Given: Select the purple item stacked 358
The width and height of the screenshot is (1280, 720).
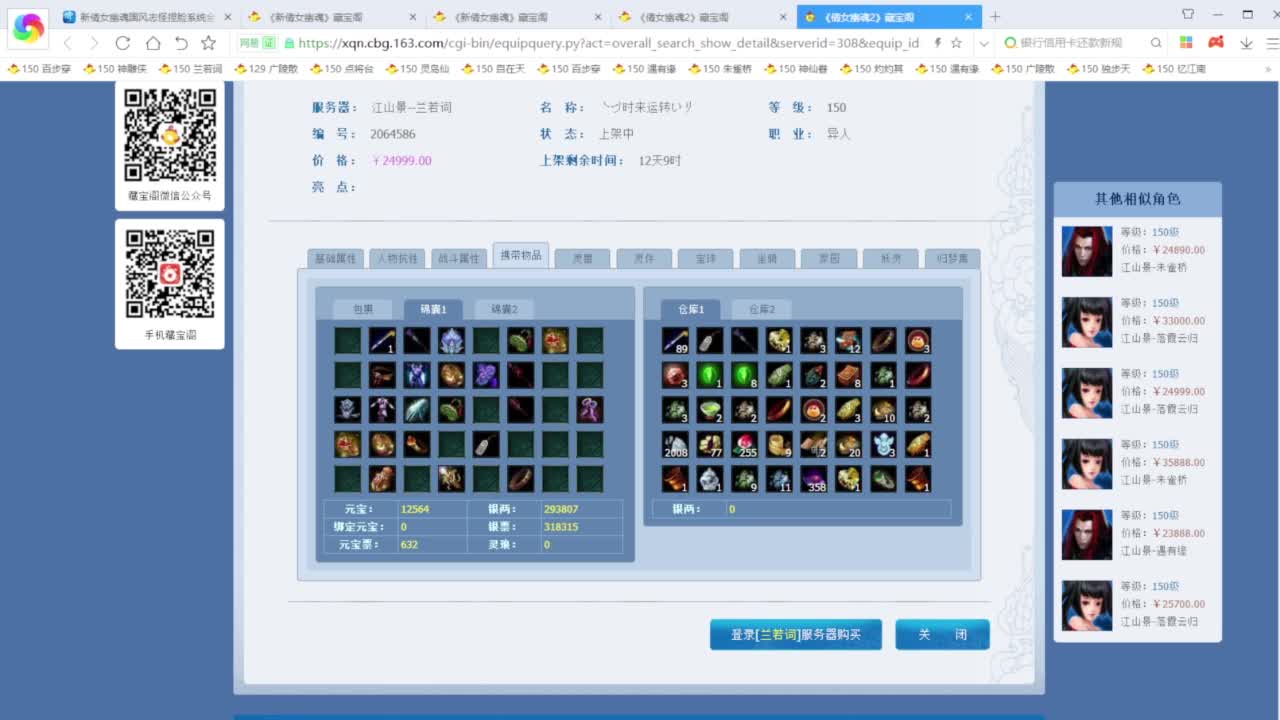Looking at the screenshot, I should coord(814,479).
